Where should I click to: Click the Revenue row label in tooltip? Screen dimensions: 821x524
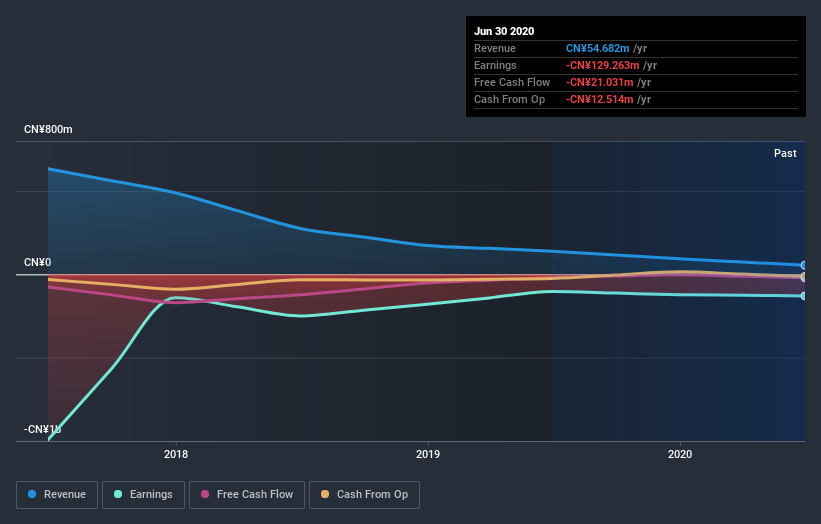point(495,48)
